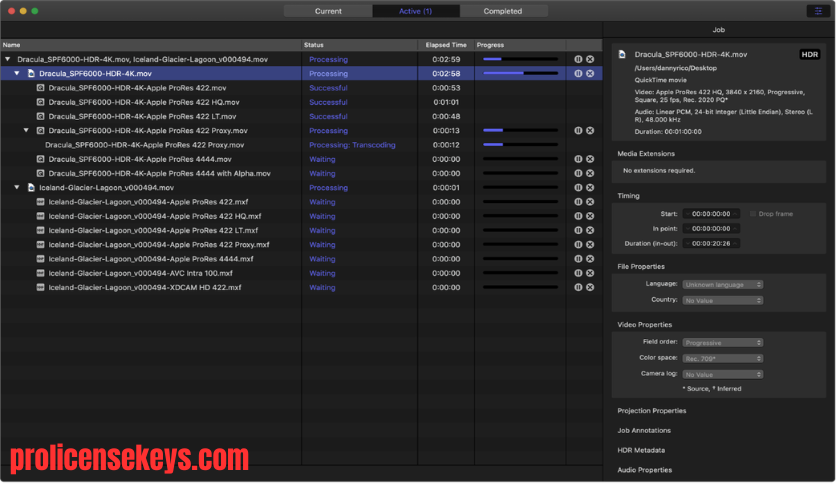Cancel the Iceland ProRes 422 Proxy.mxf output
The width and height of the screenshot is (836, 484).
click(590, 245)
